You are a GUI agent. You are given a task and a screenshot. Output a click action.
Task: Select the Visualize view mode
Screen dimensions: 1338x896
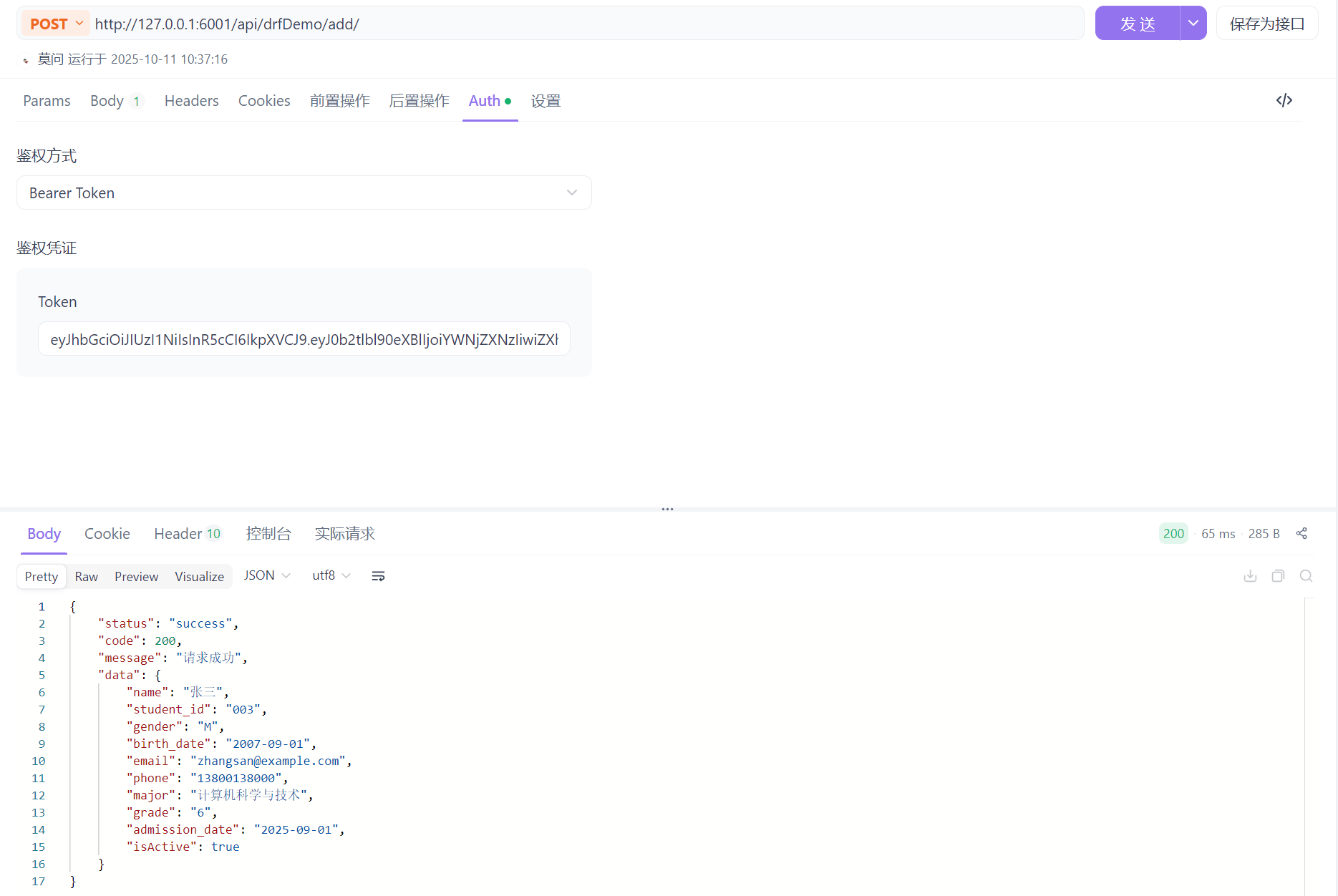click(x=199, y=576)
